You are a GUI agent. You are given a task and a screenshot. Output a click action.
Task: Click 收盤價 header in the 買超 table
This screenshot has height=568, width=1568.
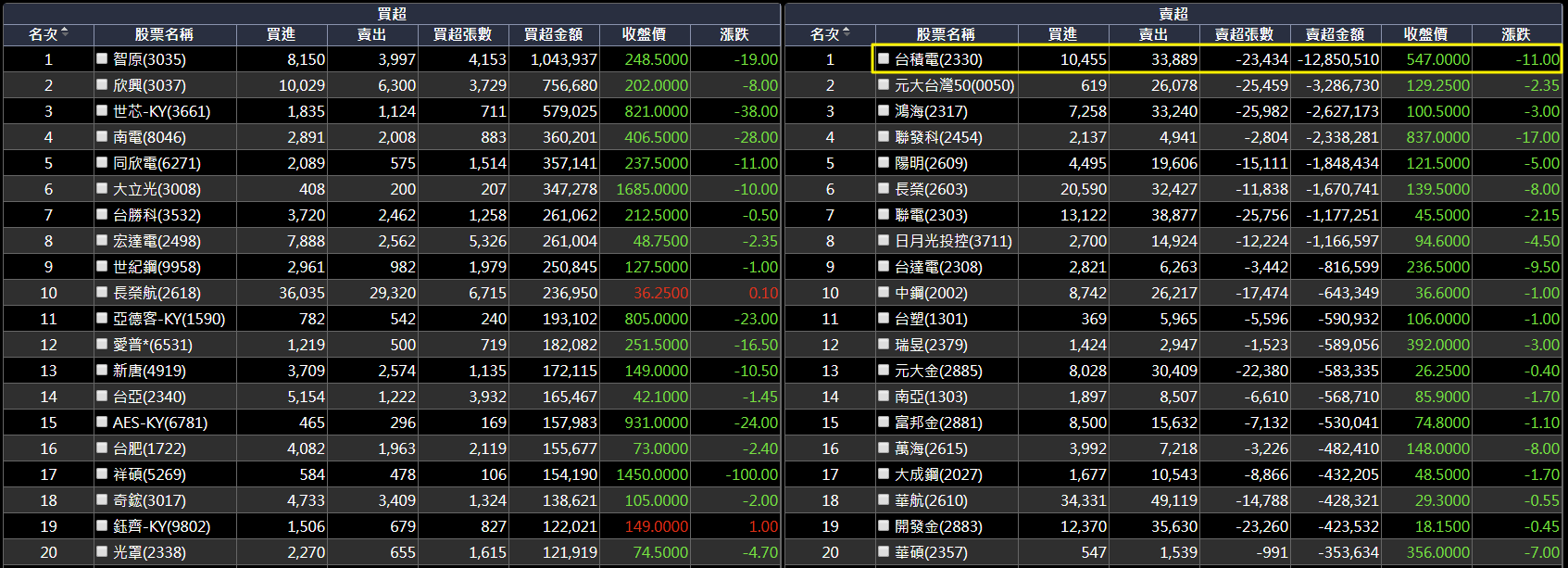click(x=644, y=34)
